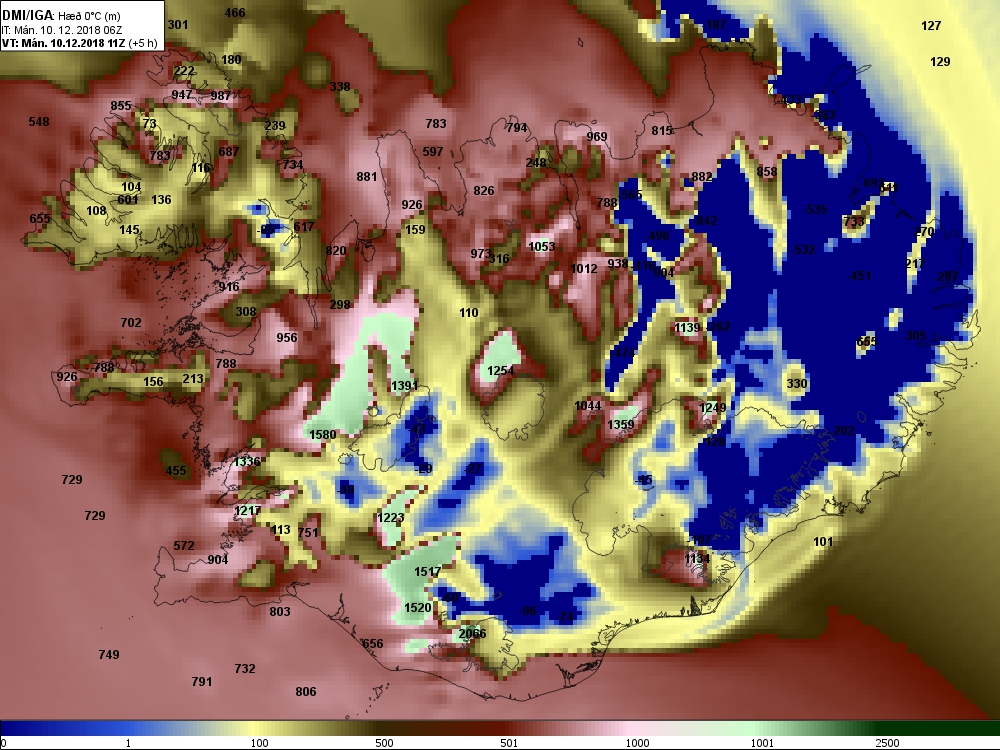Click the map value 127
This screenshot has height=750, width=1000.
(931, 26)
